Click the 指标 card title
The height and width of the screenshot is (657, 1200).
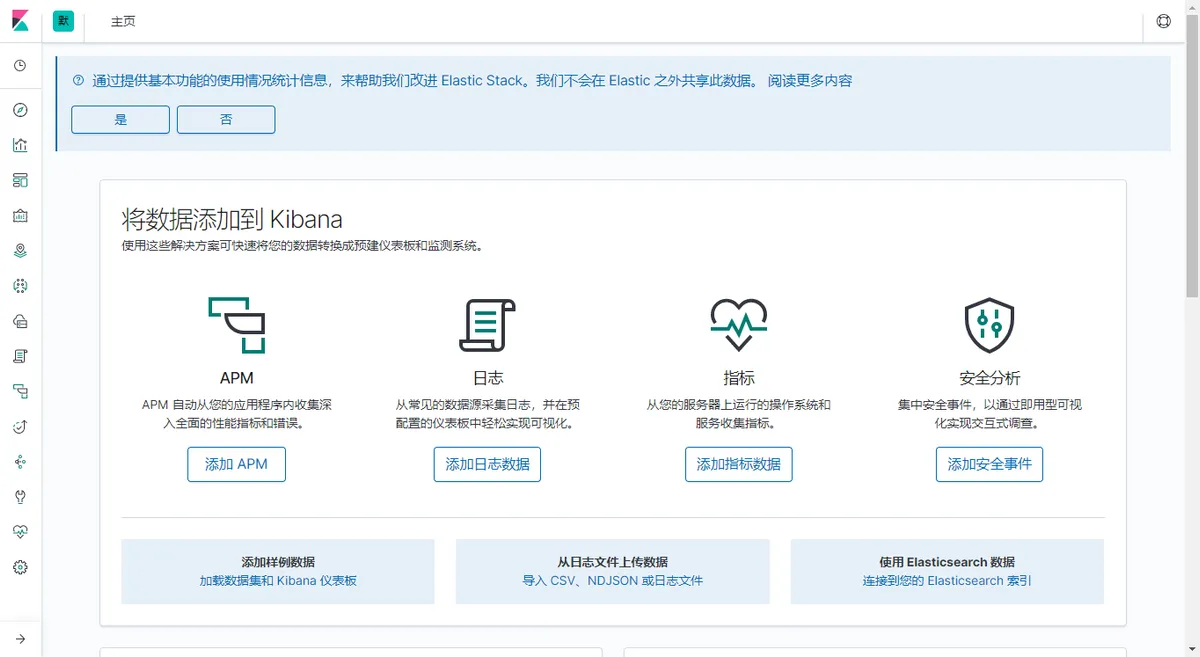pos(738,378)
